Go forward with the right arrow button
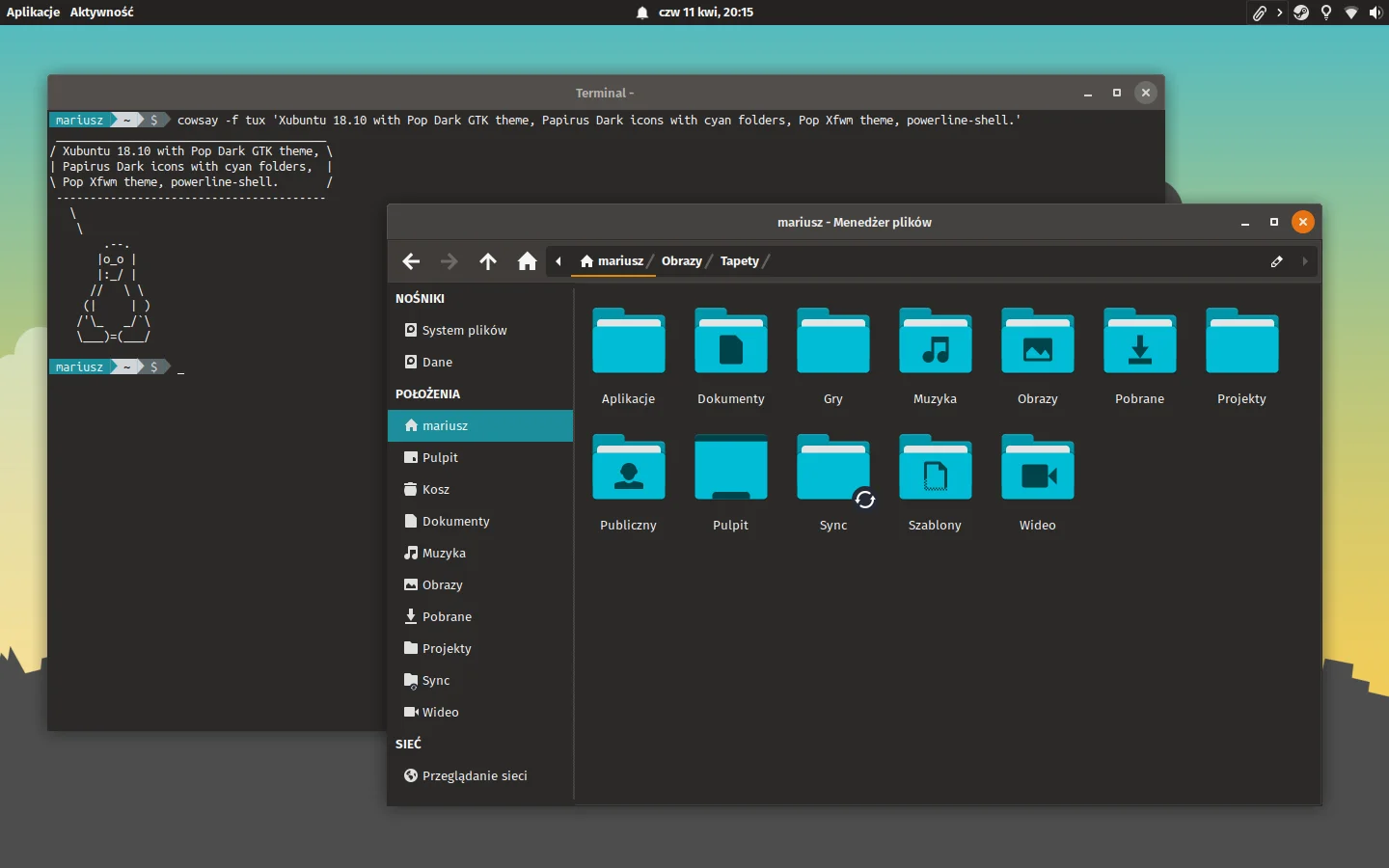This screenshot has width=1389, height=868. tap(449, 261)
